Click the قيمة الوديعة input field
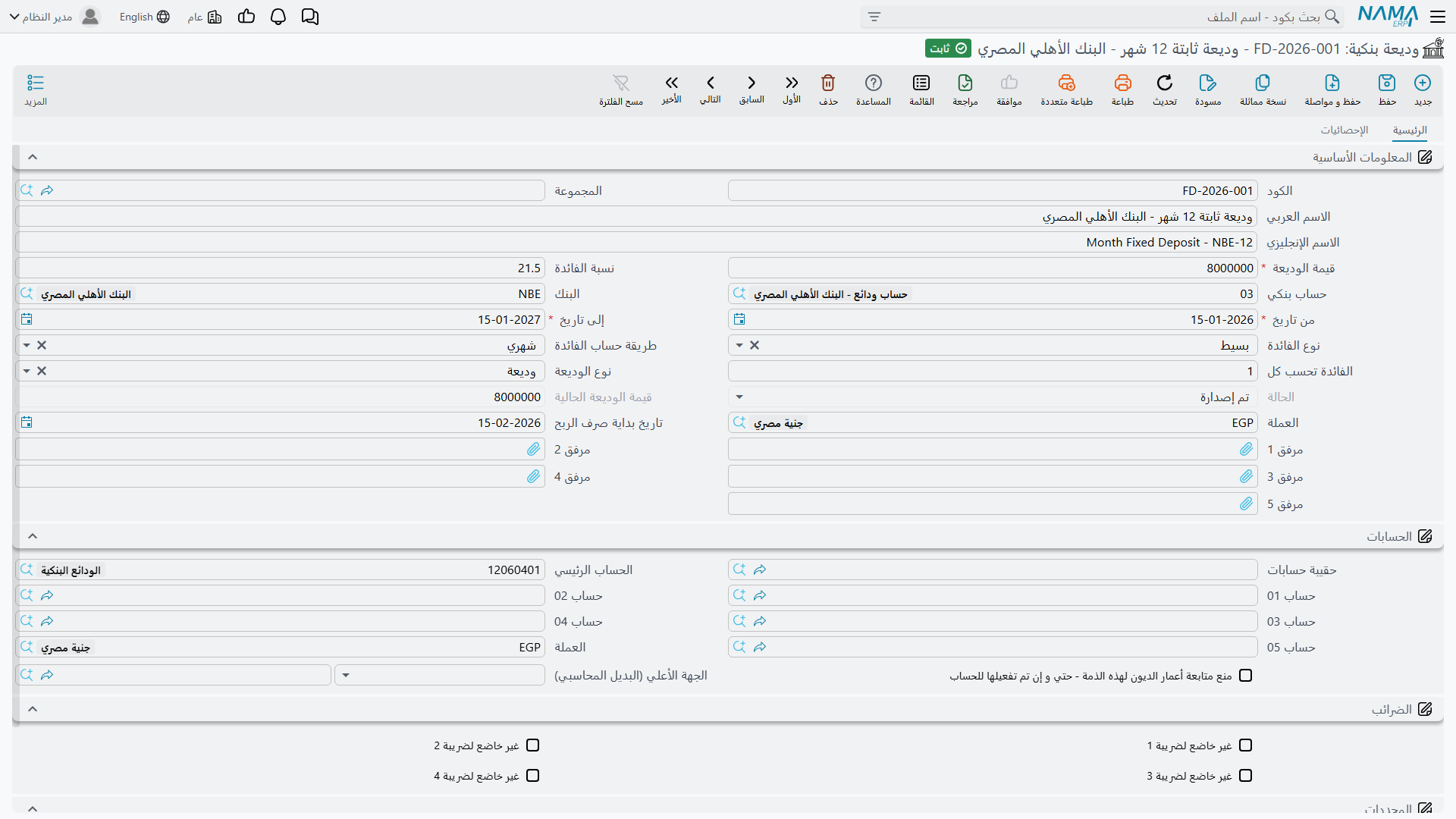1456x819 pixels. (x=993, y=268)
